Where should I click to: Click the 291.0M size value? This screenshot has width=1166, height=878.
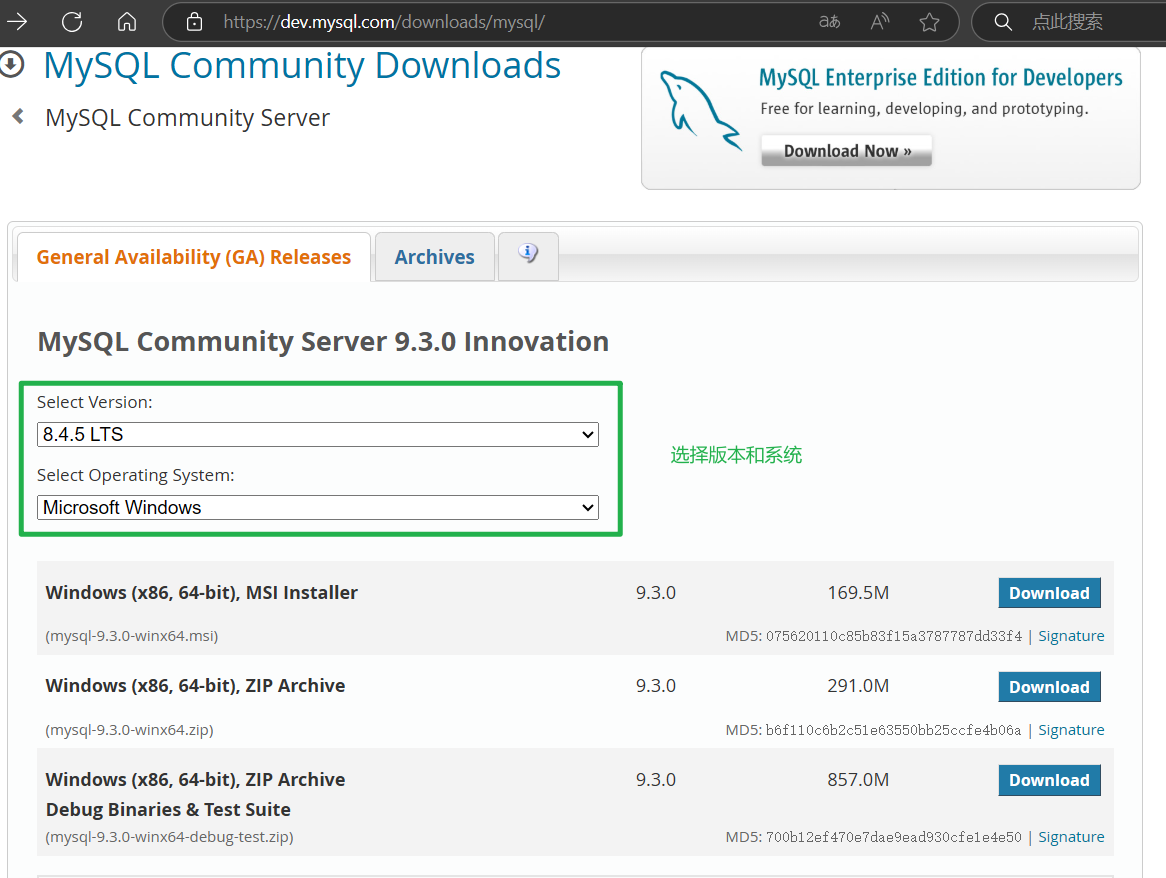click(x=858, y=685)
